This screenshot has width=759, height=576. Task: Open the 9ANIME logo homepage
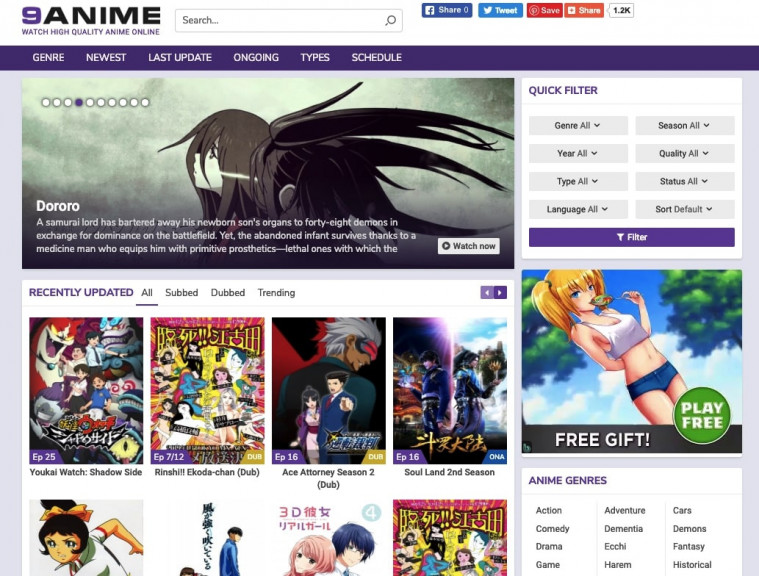pos(91,21)
